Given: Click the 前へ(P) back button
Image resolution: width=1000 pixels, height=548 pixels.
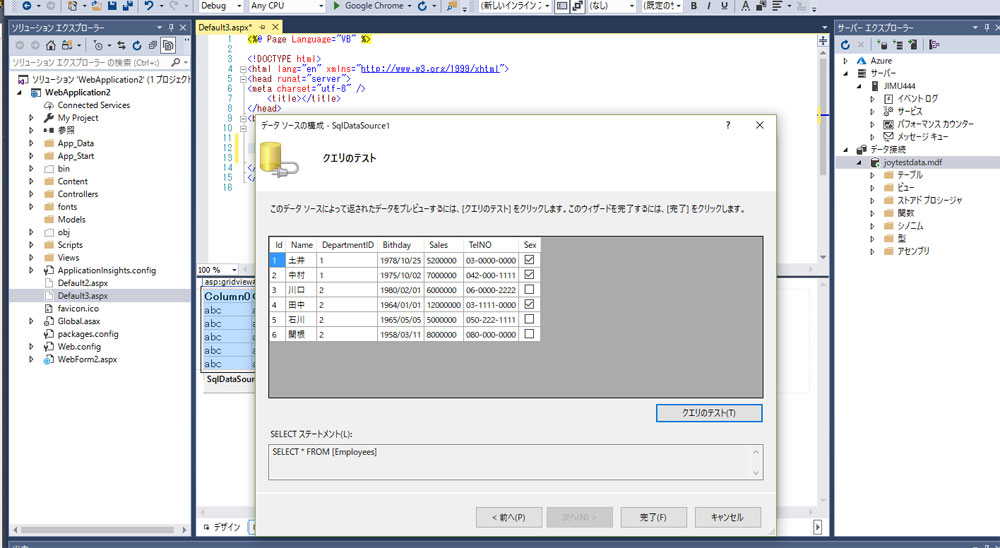Looking at the screenshot, I should point(509,517).
